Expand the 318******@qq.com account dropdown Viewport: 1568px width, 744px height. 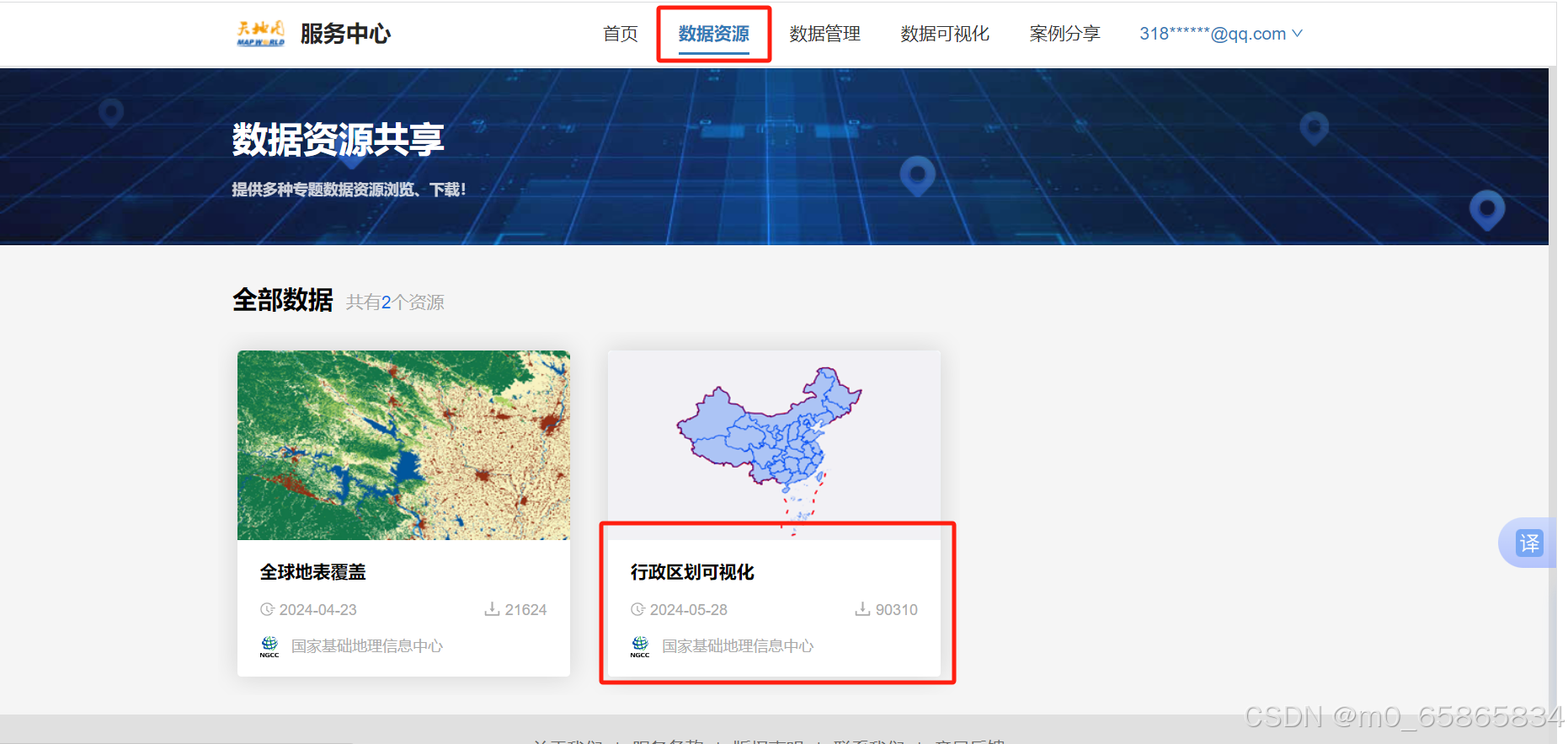(1221, 34)
